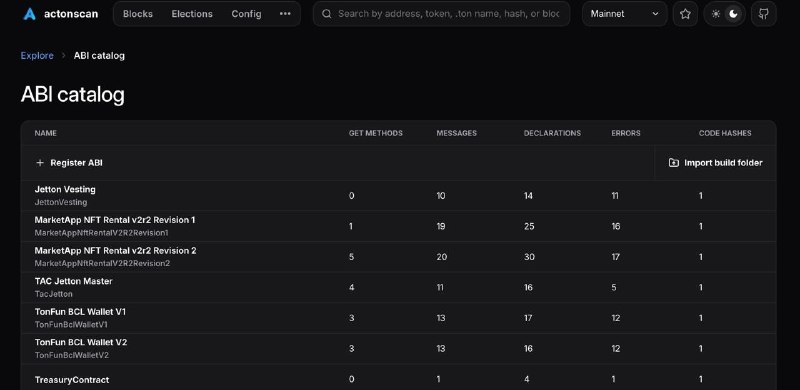Switch to light theme sun toggle

716,14
